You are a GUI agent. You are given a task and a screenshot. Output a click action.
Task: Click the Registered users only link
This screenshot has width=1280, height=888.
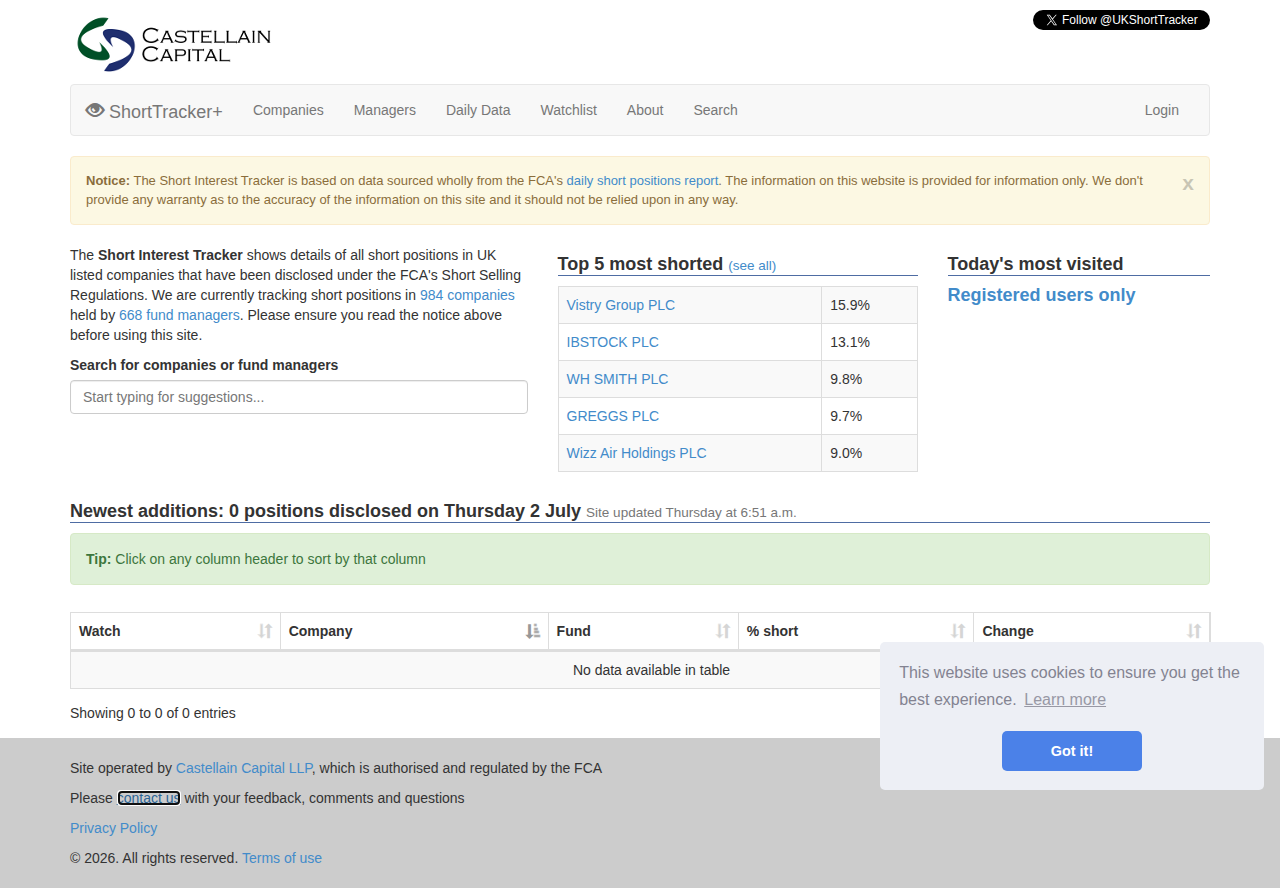[1042, 295]
